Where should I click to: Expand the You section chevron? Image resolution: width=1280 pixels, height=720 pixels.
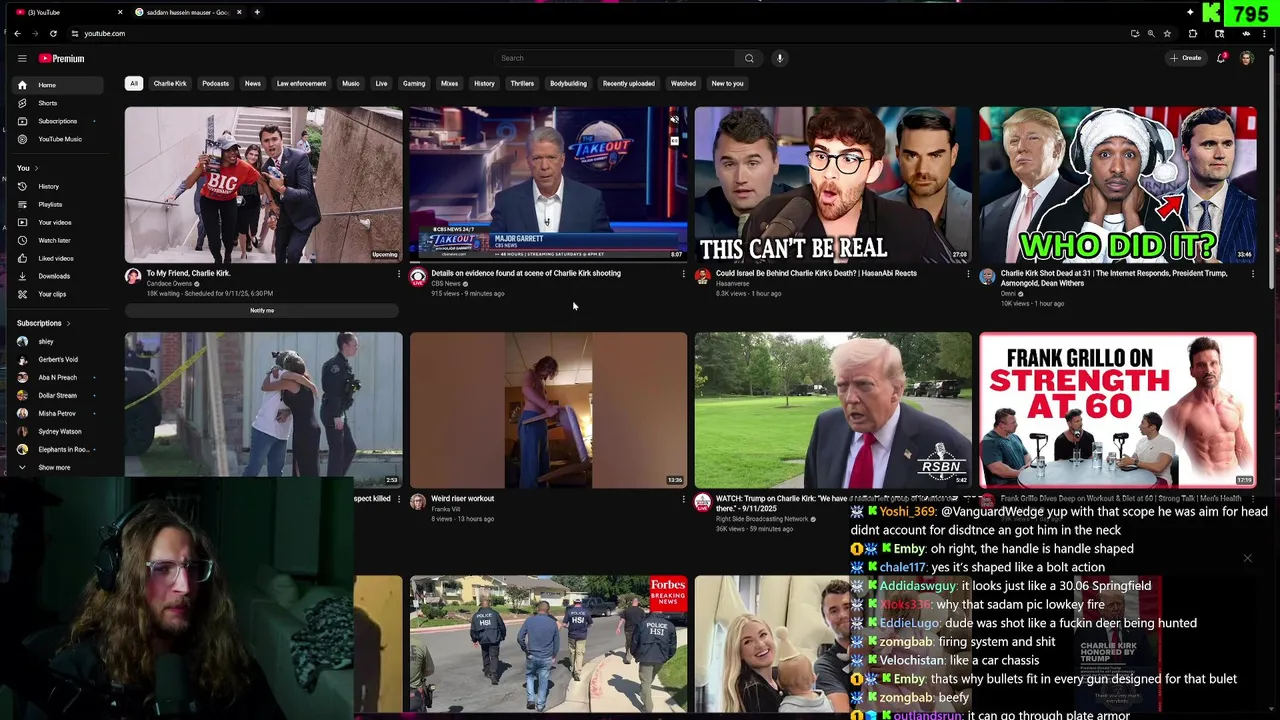click(35, 168)
